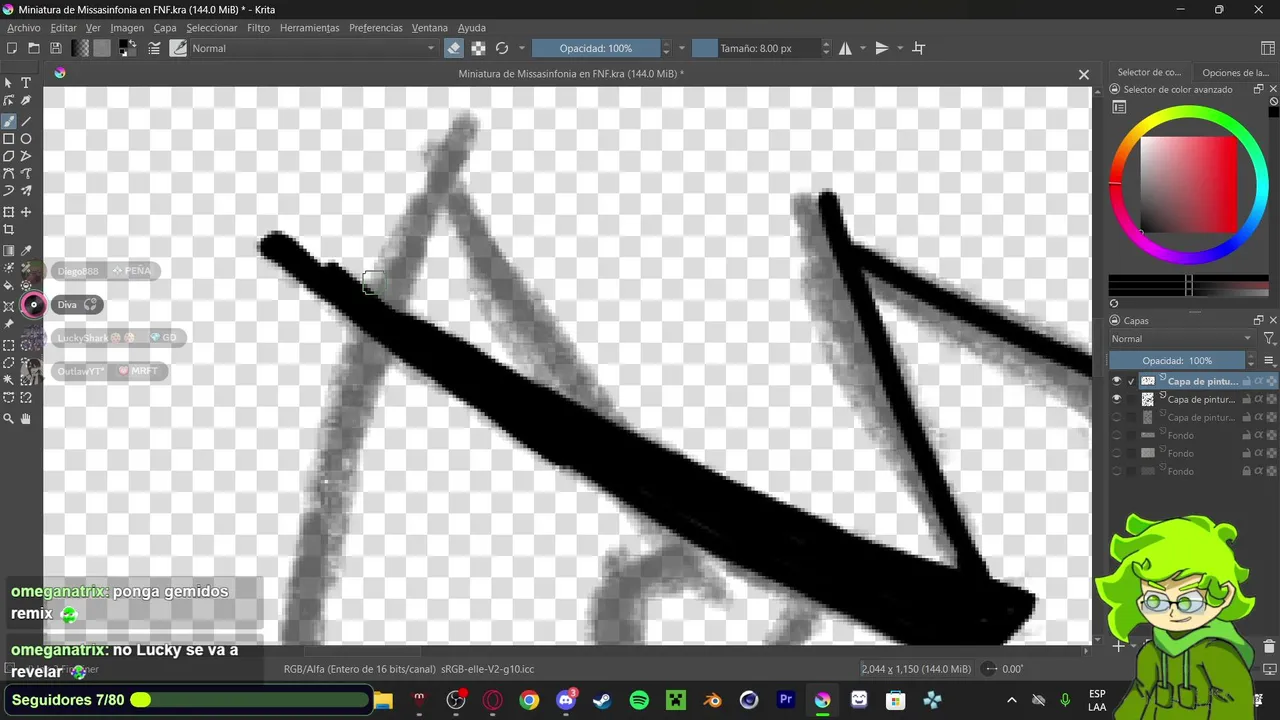
Task: Toggle horizontal mirror tool
Action: (846, 48)
